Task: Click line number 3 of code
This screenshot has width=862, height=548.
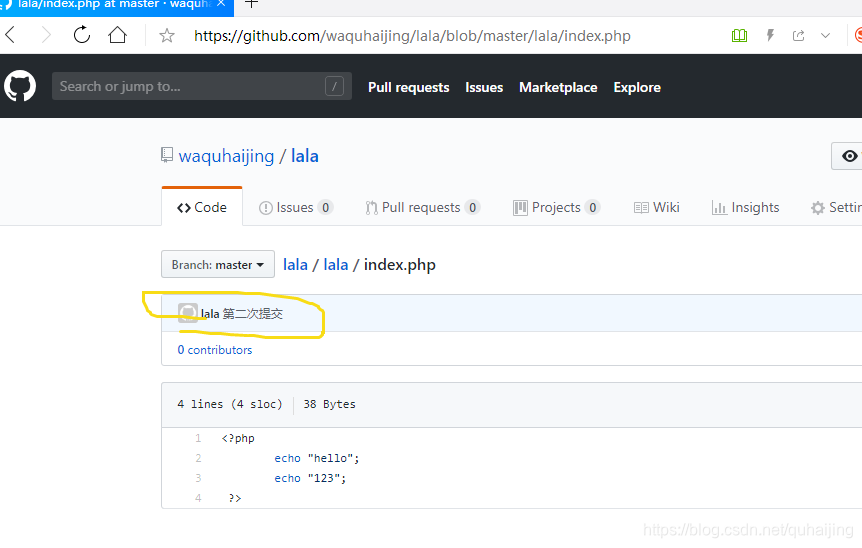Action: (x=198, y=478)
